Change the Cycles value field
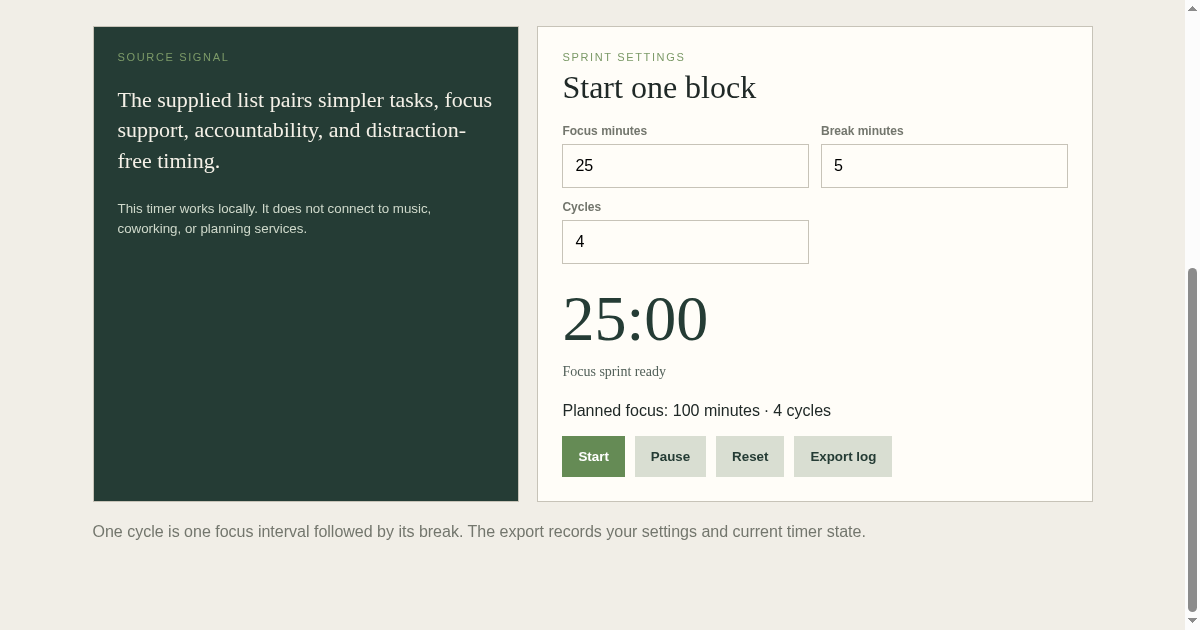This screenshot has width=1200, height=630. click(685, 242)
